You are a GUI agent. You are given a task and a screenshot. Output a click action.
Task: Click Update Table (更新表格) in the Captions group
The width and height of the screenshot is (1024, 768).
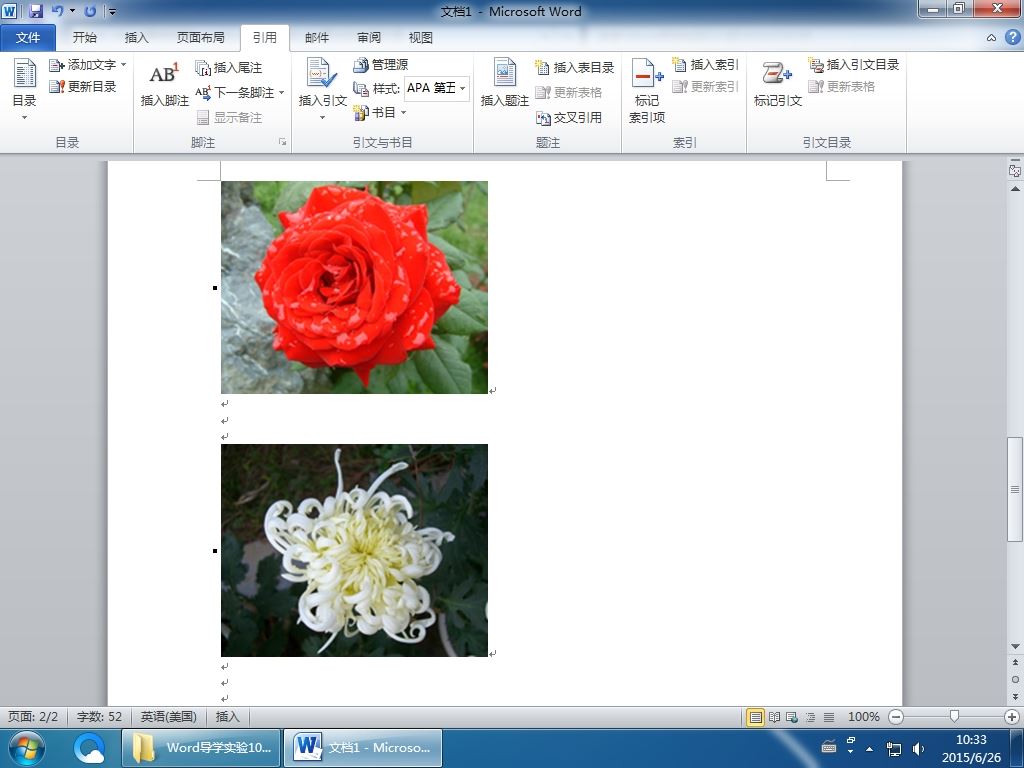(x=568, y=92)
